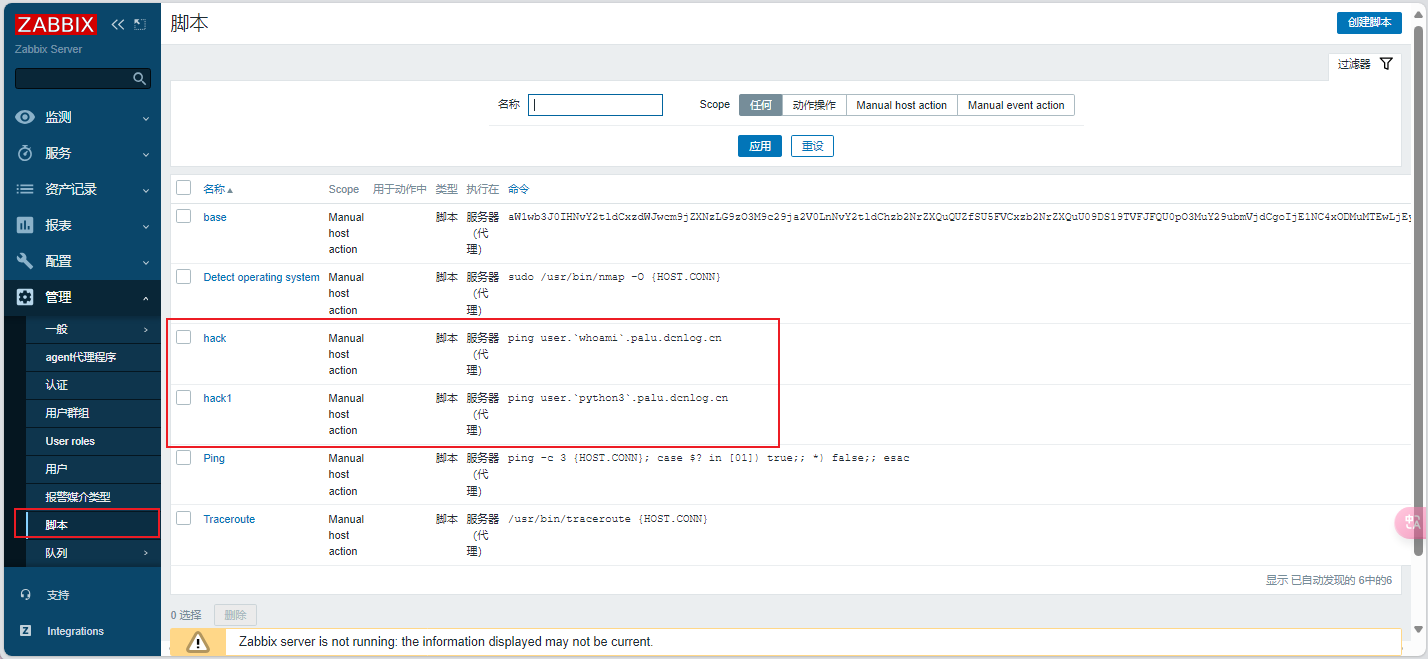The image size is (1428, 659).
Task: Click the 应用 button
Action: click(x=760, y=146)
